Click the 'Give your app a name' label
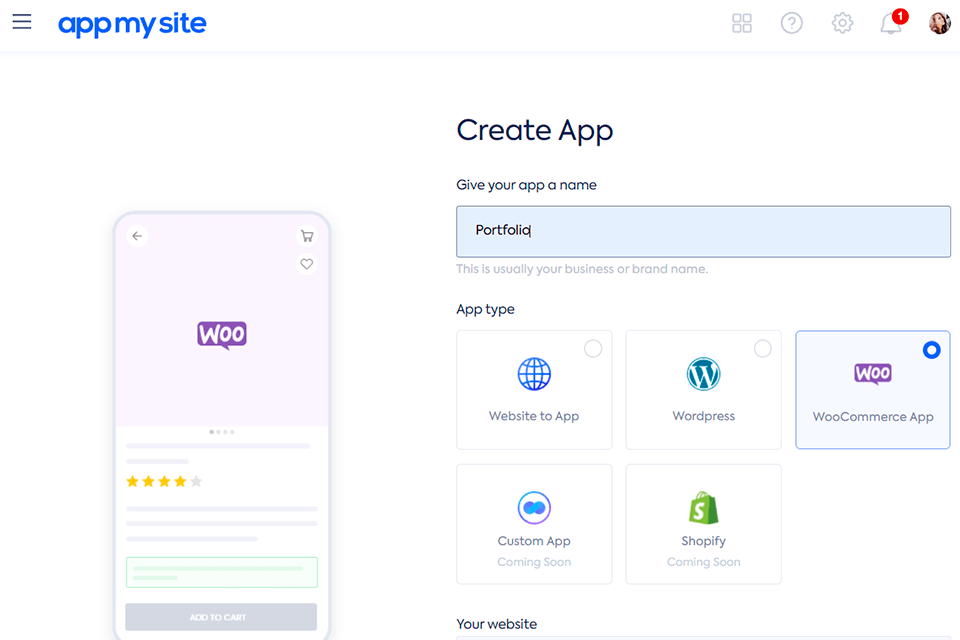 (527, 185)
